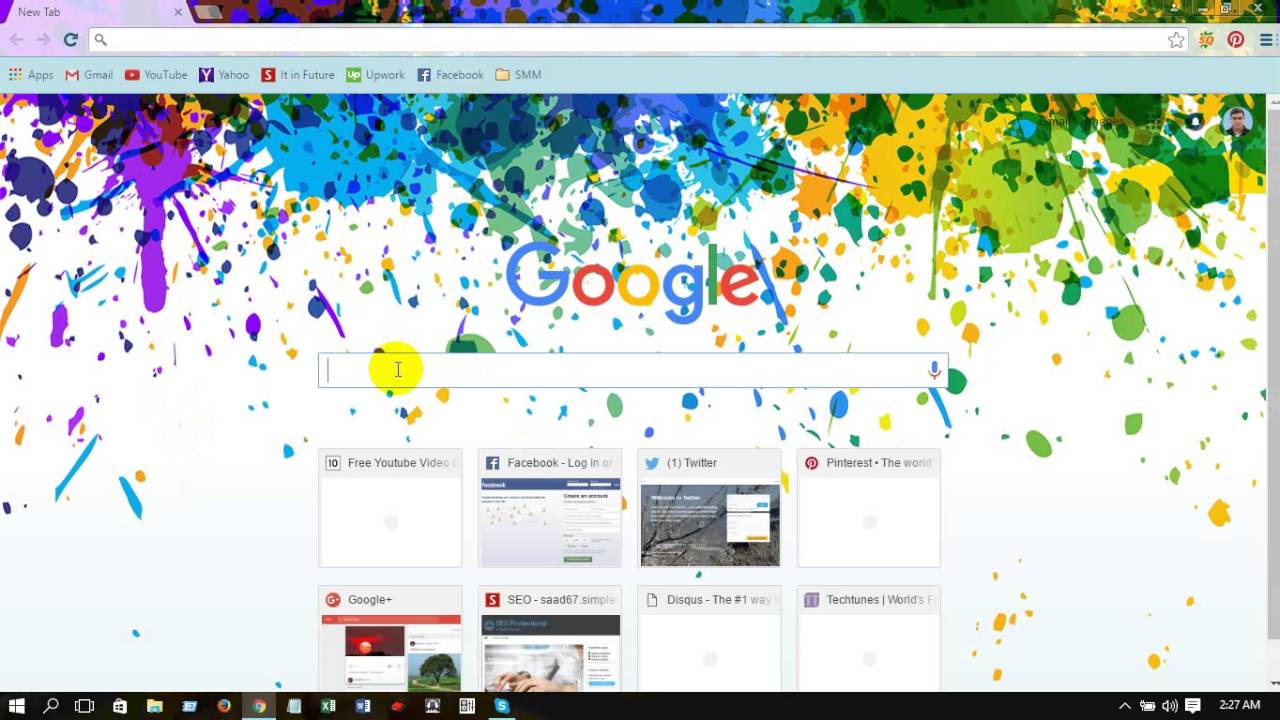This screenshot has width=1280, height=720.
Task: Open the SQ extension icon
Action: click(x=1207, y=40)
